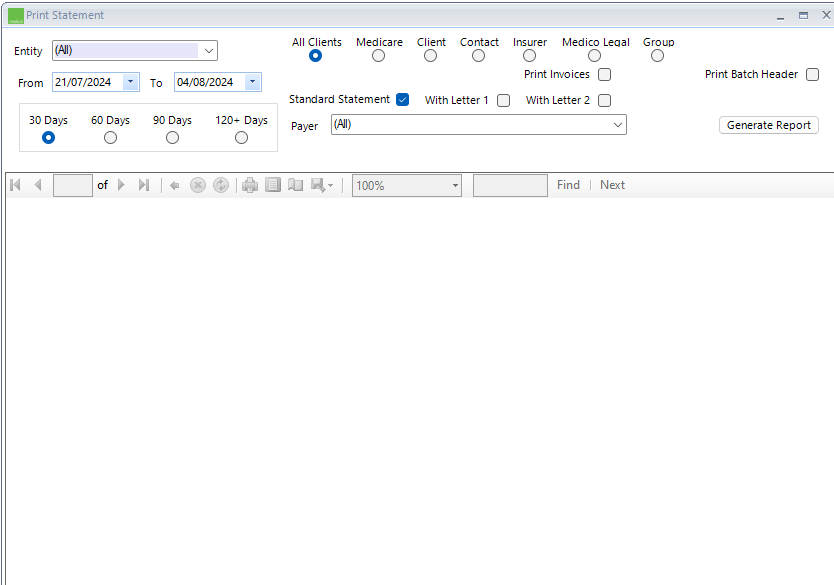Select Insurer radio option
834x585 pixels.
click(529, 56)
